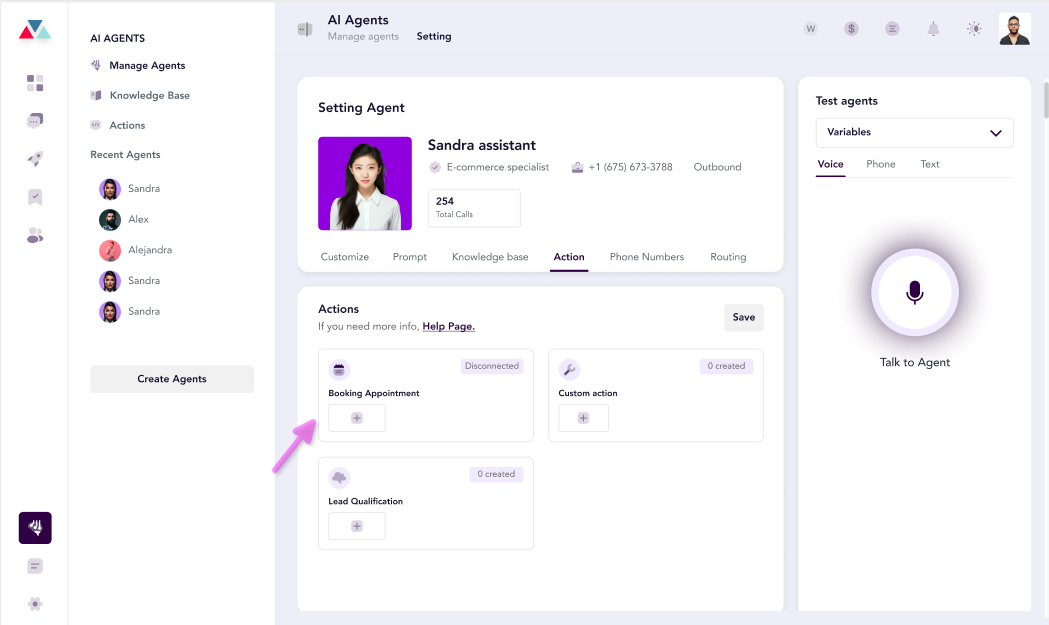Click the Custom action wrench icon
The image size is (1049, 625).
click(x=569, y=369)
